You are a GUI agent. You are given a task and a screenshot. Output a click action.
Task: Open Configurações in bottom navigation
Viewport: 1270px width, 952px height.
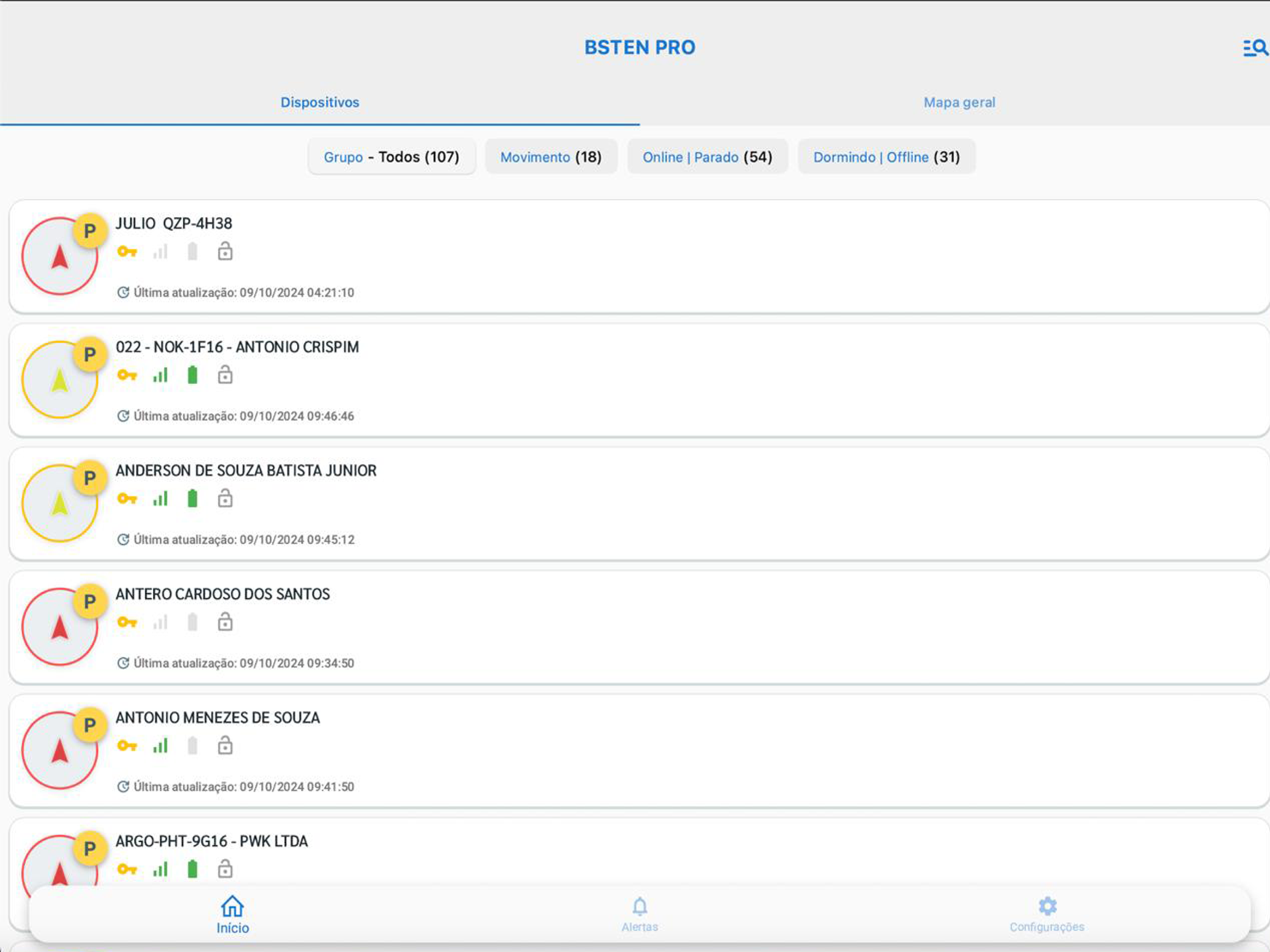(x=1047, y=915)
